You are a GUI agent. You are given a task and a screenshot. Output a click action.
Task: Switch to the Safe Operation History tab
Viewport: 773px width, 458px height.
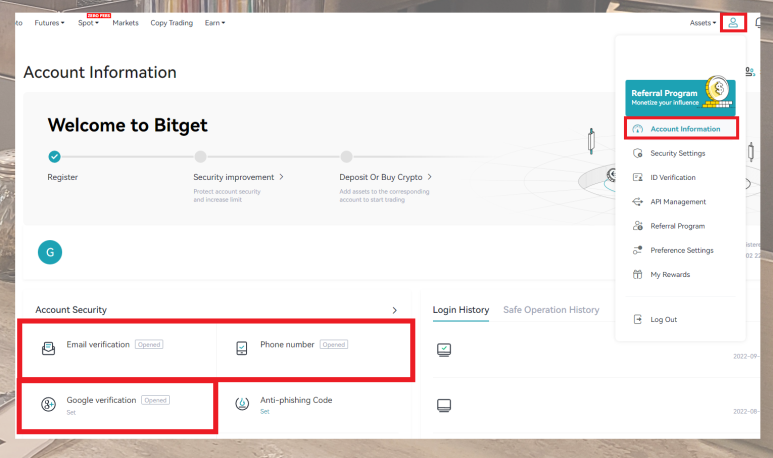[x=551, y=310]
